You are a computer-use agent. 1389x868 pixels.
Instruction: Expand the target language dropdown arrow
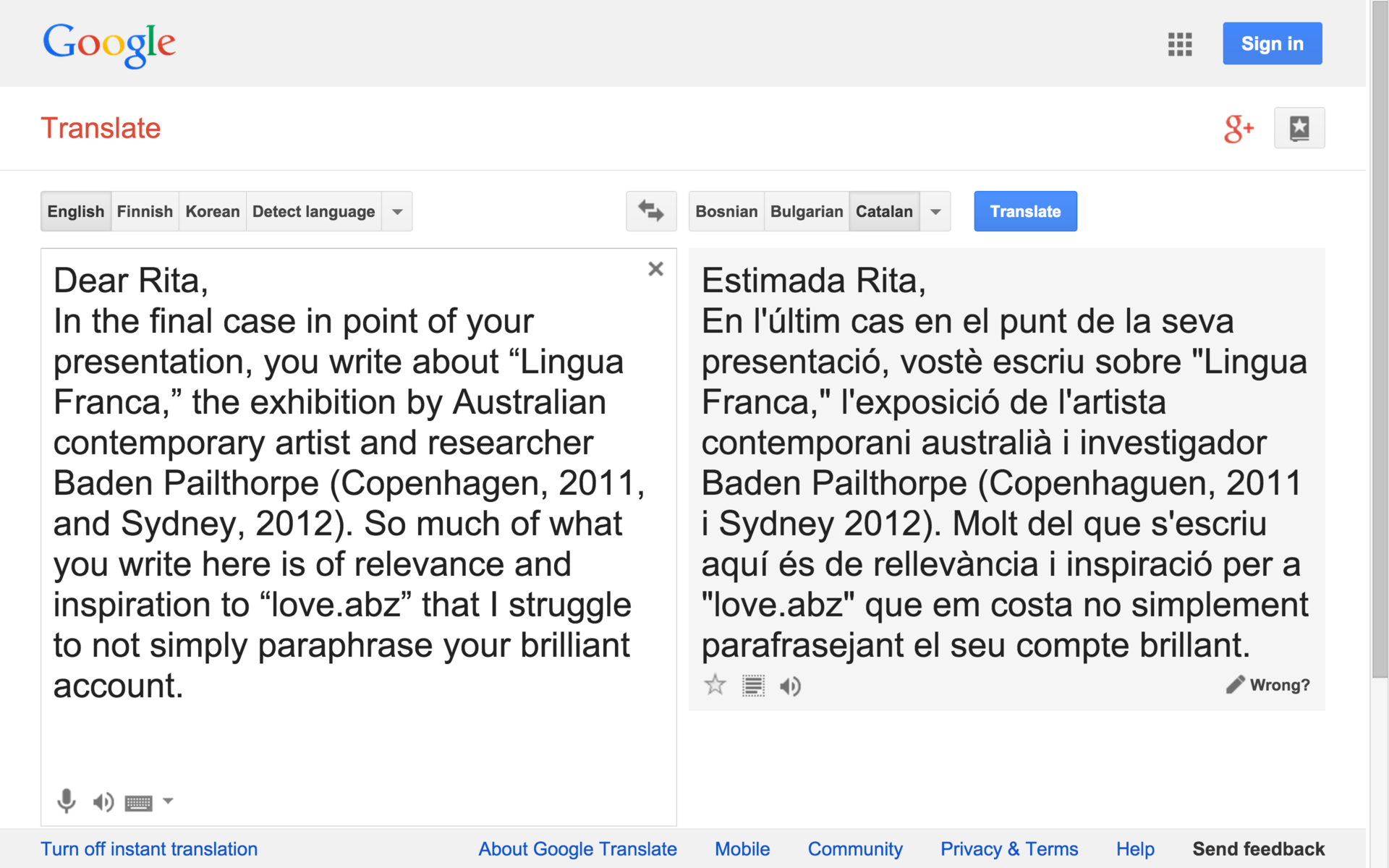click(x=935, y=212)
